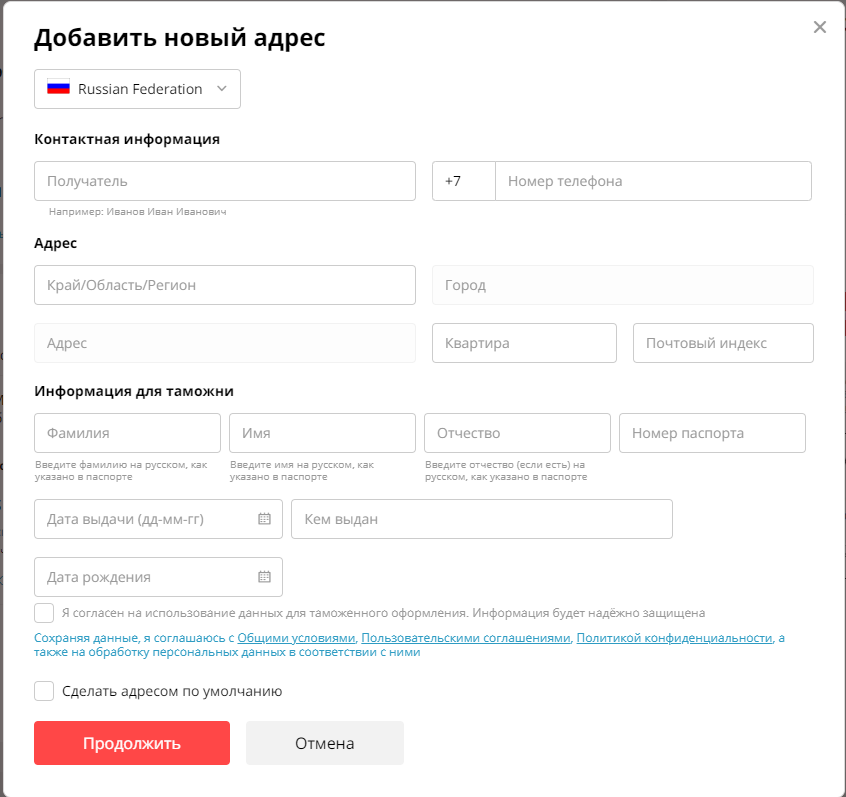Select the Почтовый индекс field
846x797 pixels.
click(x=722, y=343)
